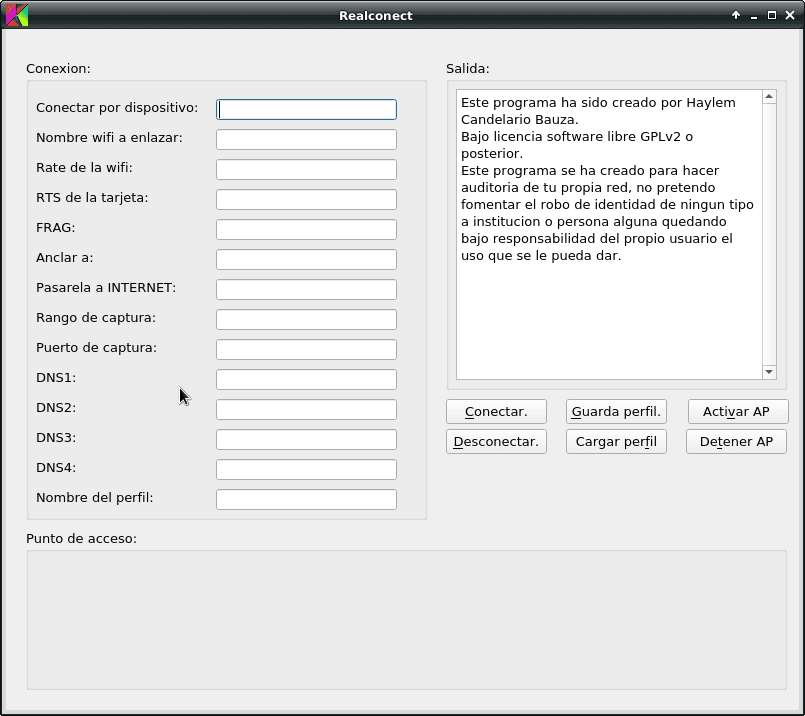Select the Rate de la wifi input
Viewport: 805px width, 716px height.
click(306, 169)
